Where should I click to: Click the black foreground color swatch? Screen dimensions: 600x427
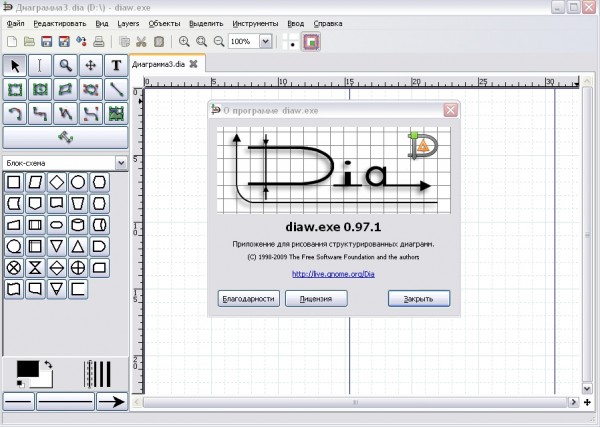coord(28,369)
